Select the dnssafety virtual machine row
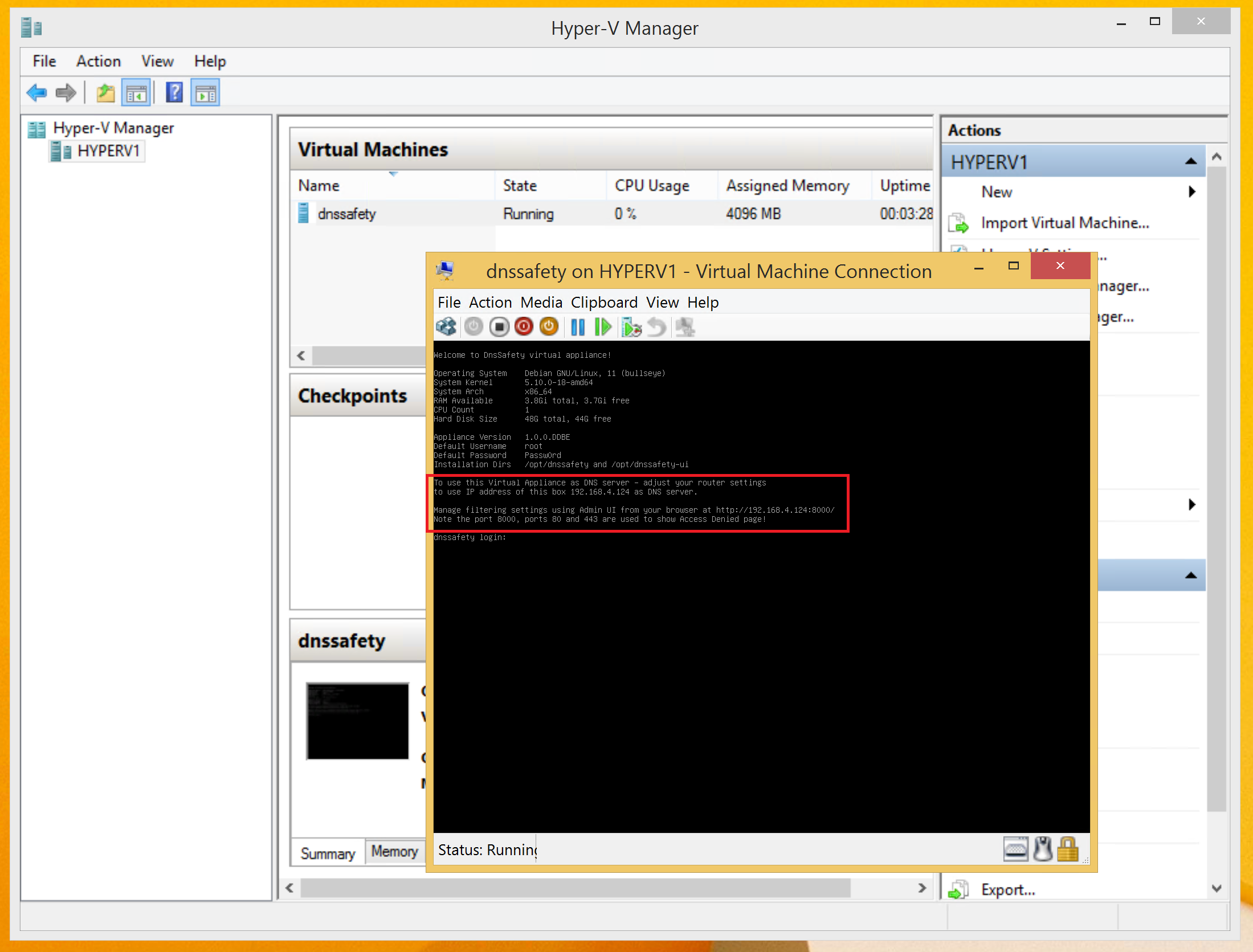 point(611,214)
